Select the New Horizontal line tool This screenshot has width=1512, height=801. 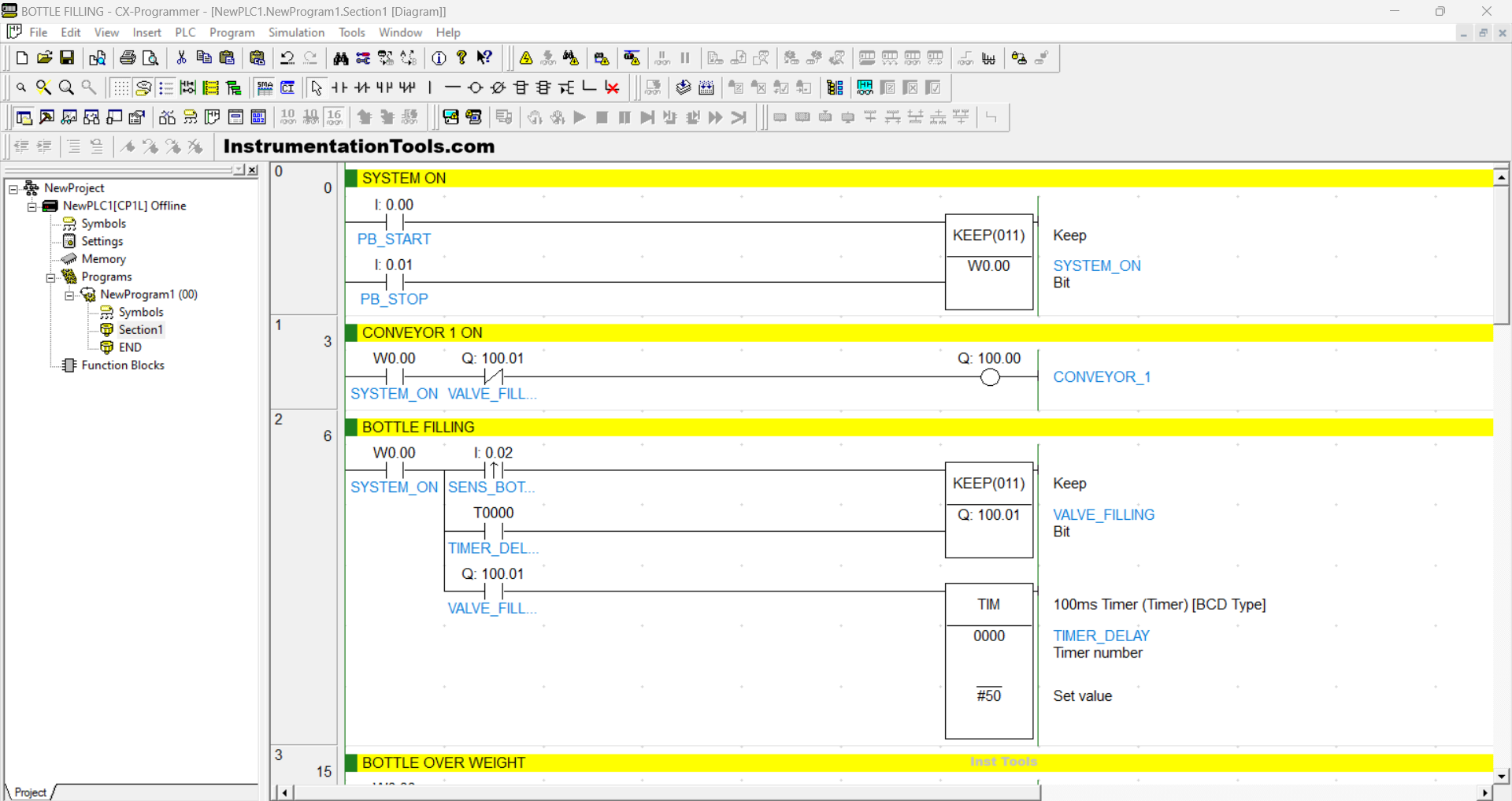click(x=452, y=87)
